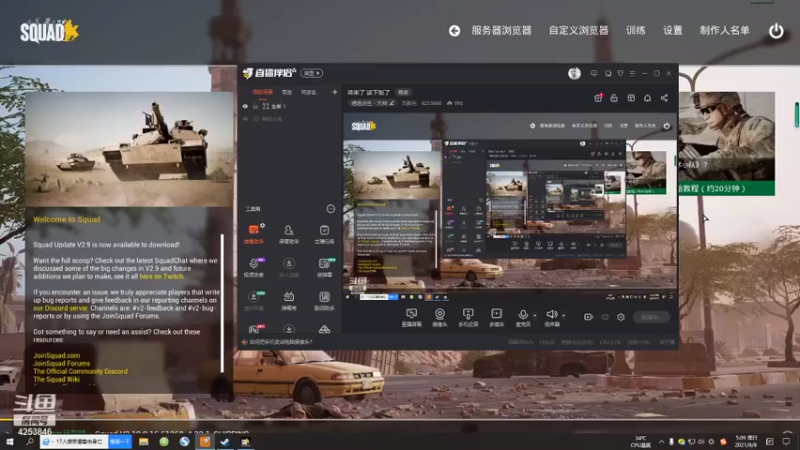Click the record video camera icon
Image resolution: width=800 pixels, height=450 pixels.
point(588,317)
